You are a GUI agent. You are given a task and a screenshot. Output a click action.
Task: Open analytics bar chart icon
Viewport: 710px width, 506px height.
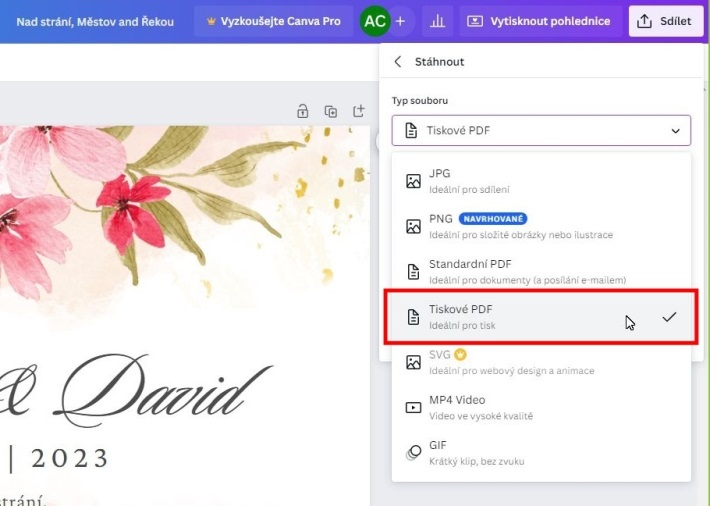[x=436, y=21]
